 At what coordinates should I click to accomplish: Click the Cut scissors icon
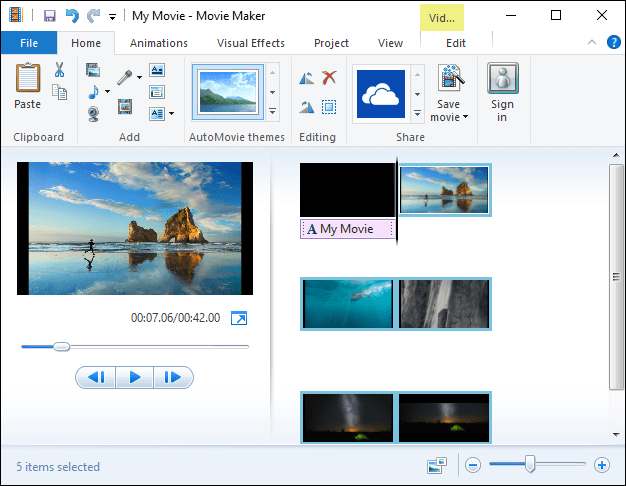pyautogui.click(x=59, y=70)
